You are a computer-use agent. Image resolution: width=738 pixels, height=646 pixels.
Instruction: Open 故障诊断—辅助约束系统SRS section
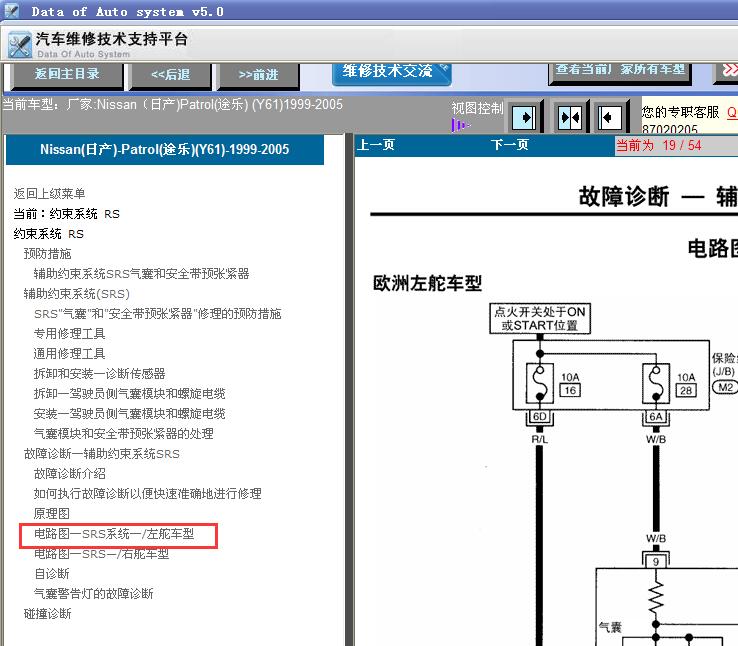[x=102, y=454]
